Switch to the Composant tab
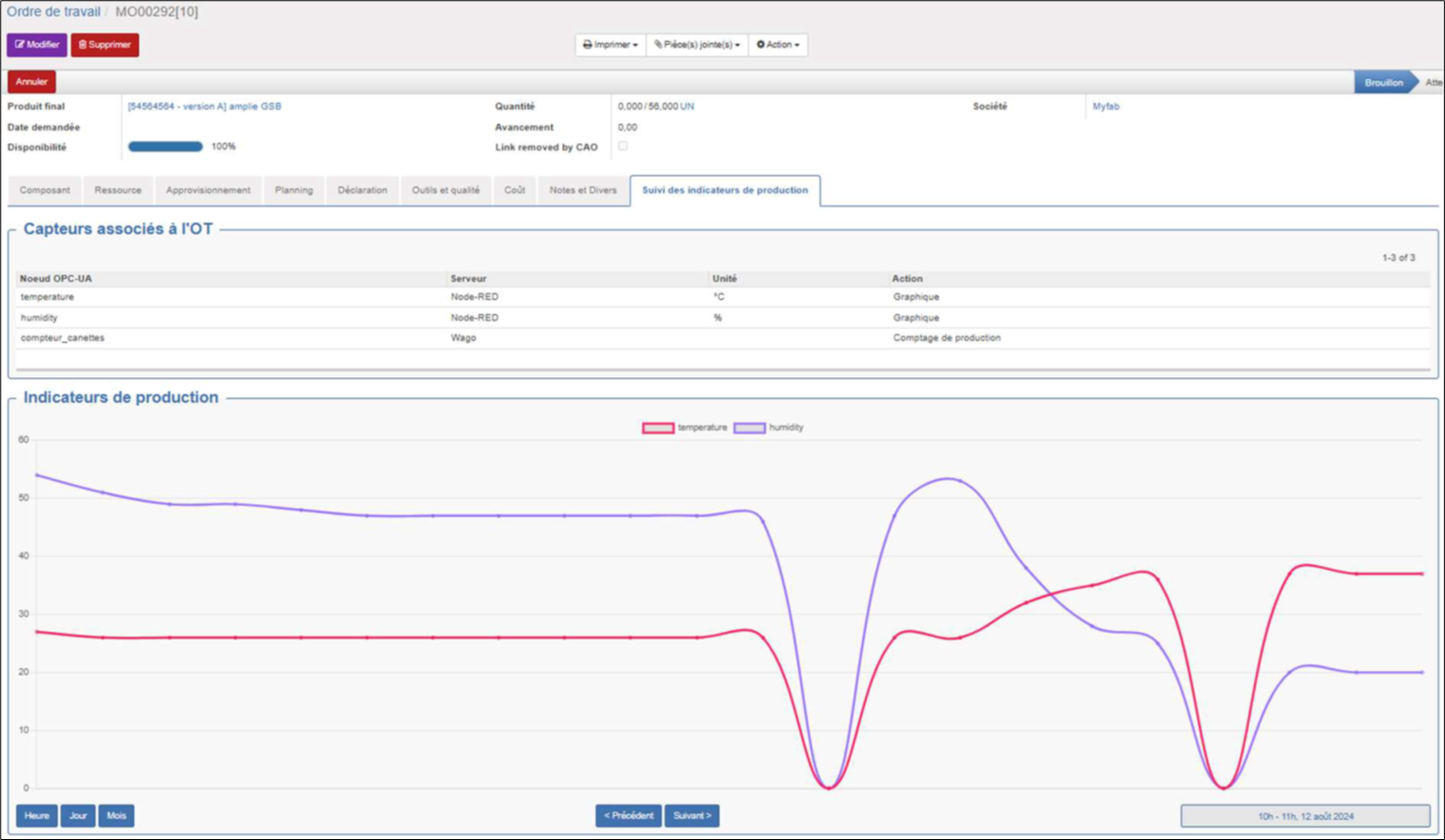Screen dimensions: 1445x840 coord(45,190)
